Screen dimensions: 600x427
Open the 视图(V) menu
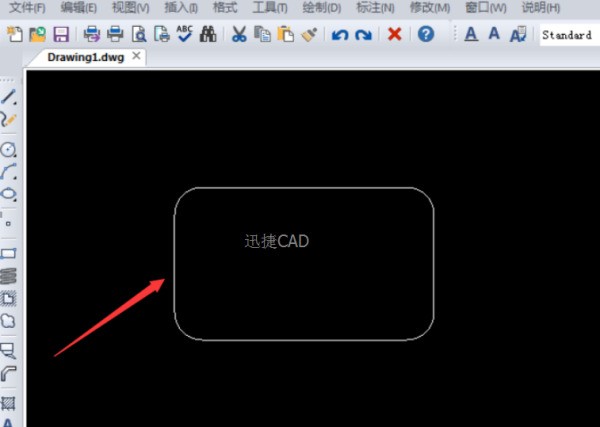pos(130,7)
